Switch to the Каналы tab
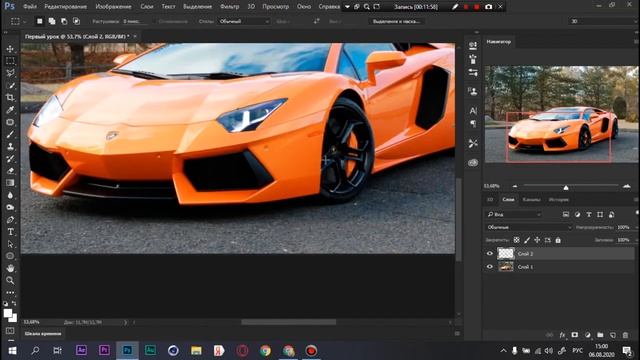 [531, 200]
